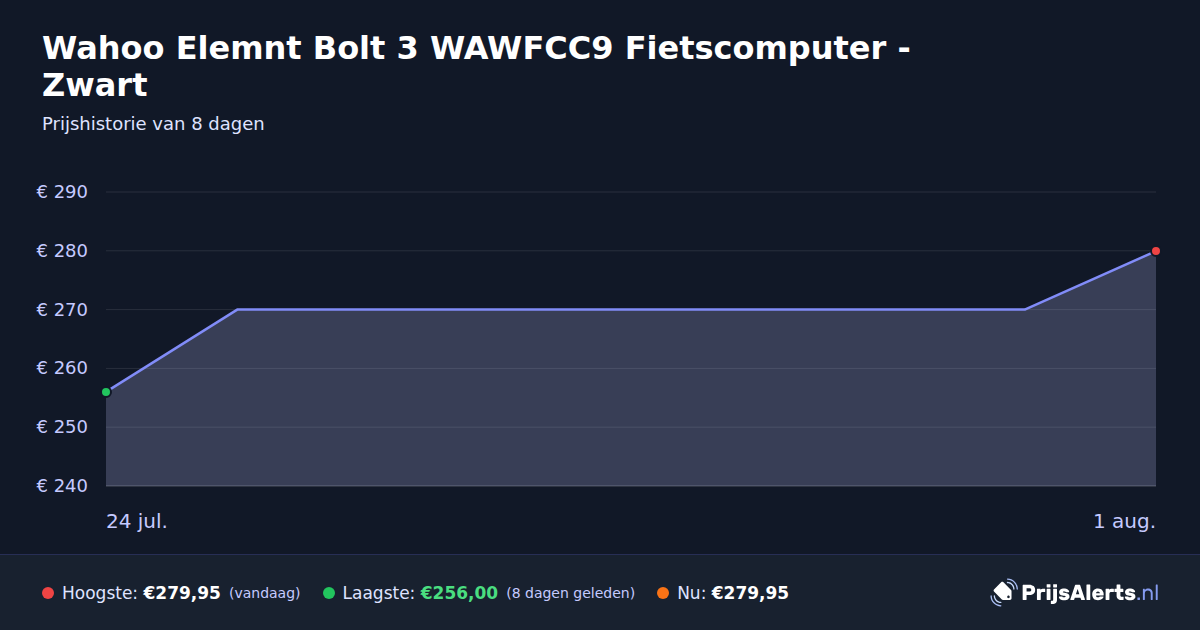This screenshot has width=1200, height=630.
Task: Select the green lowest-price point on chart
Action: [106, 392]
